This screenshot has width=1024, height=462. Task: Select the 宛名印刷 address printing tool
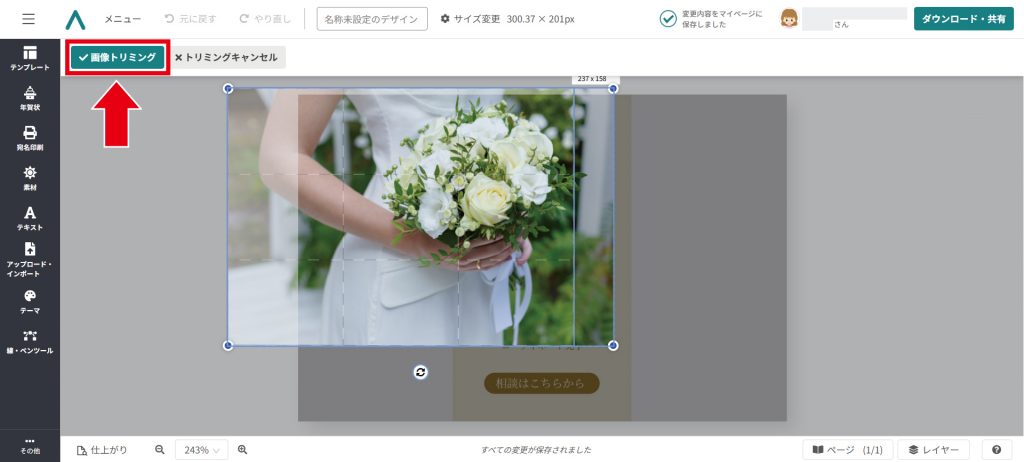30,138
